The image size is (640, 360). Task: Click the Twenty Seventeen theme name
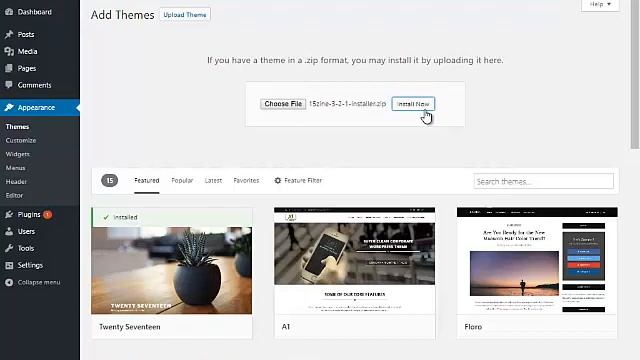tap(130, 327)
